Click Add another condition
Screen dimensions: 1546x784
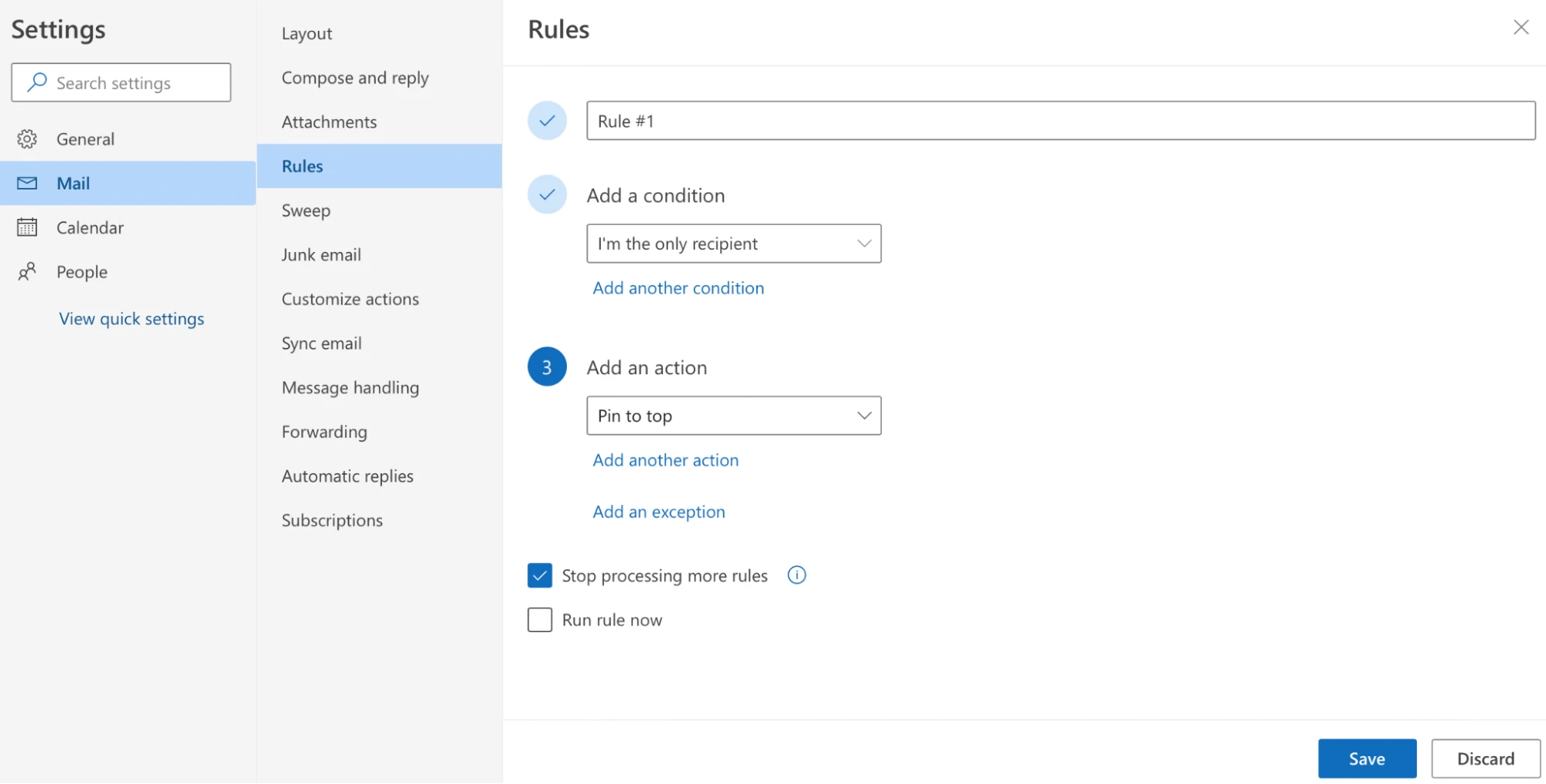point(677,287)
